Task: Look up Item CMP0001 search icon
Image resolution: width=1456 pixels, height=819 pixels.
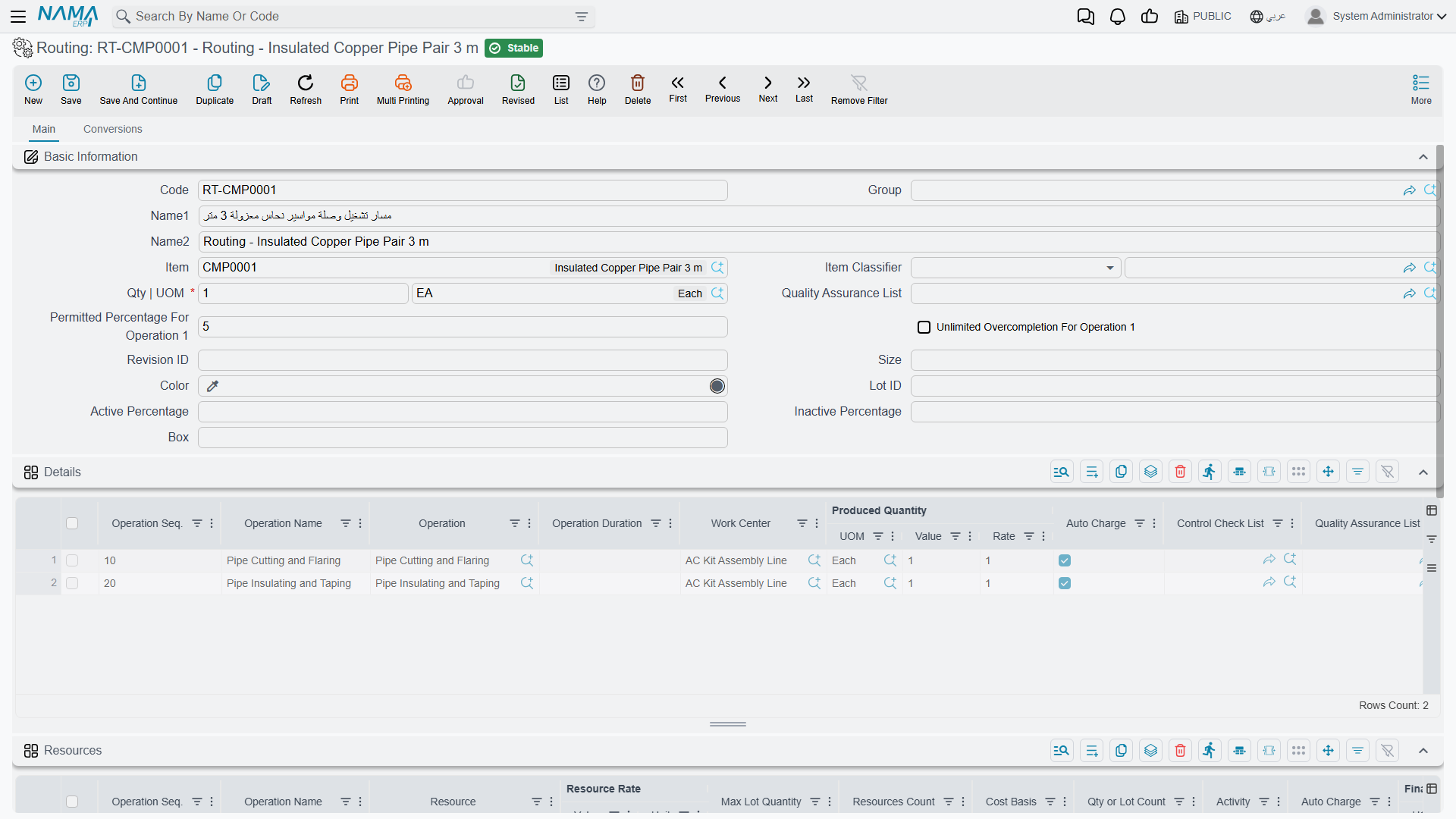Action: [x=717, y=267]
